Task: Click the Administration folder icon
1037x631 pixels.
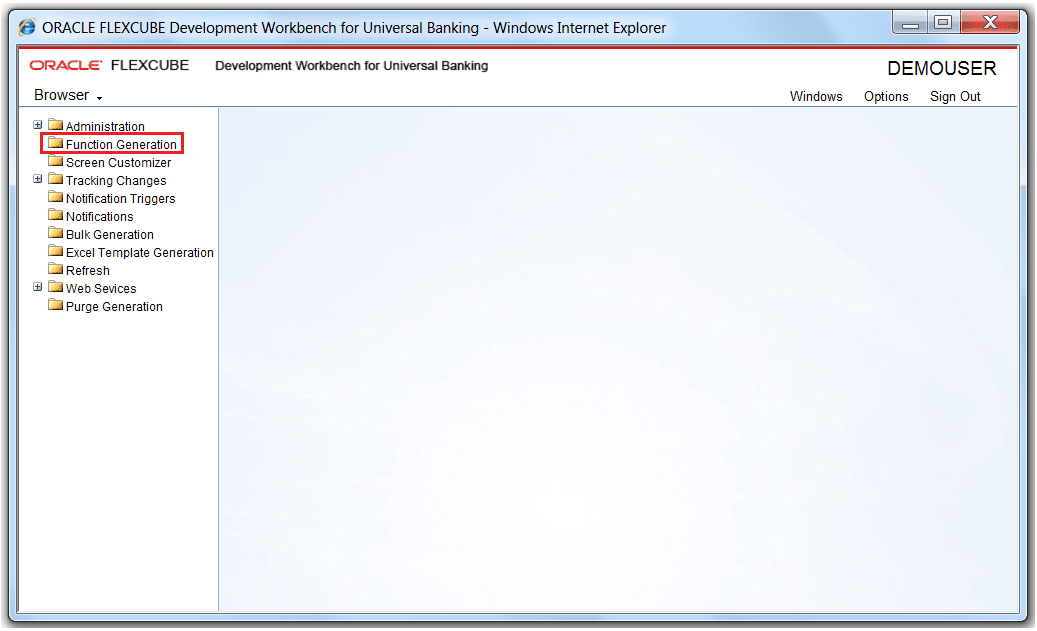Action: click(56, 125)
